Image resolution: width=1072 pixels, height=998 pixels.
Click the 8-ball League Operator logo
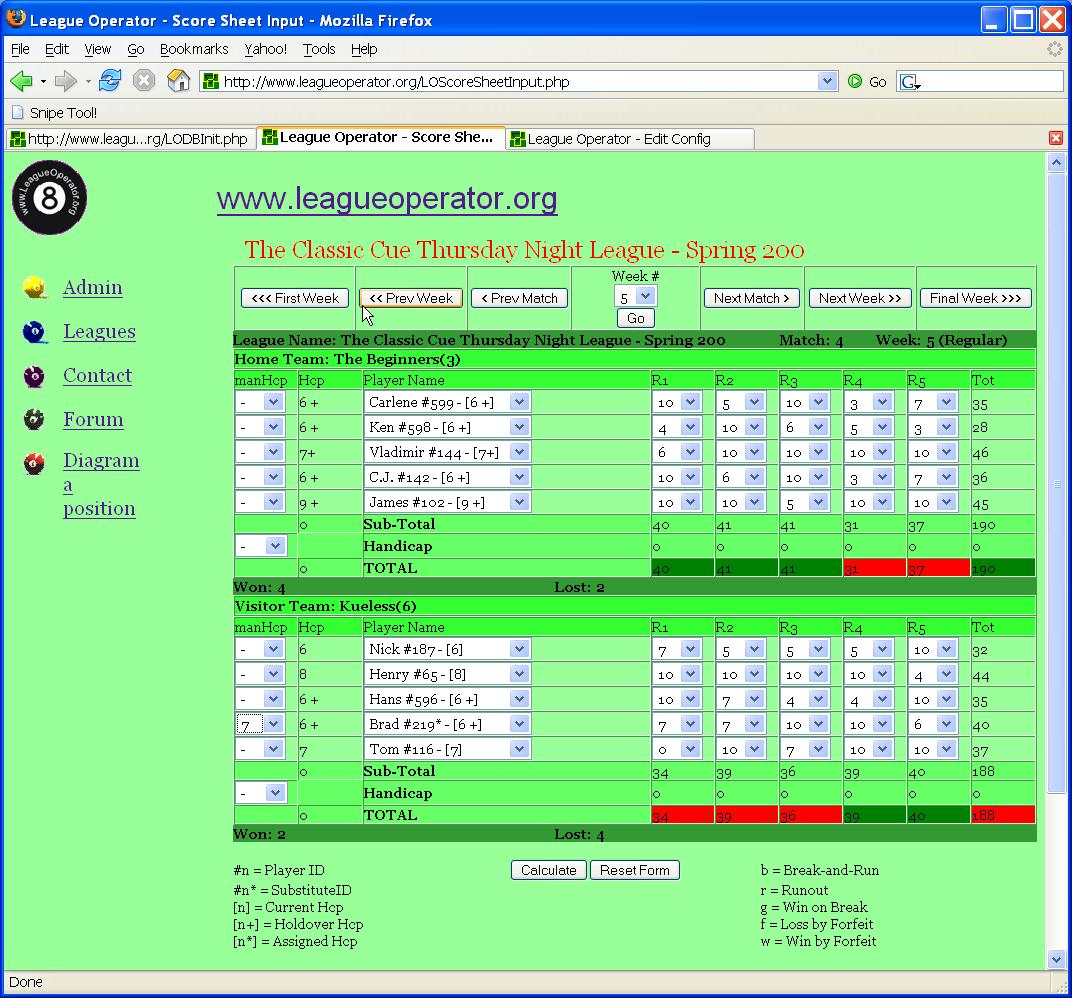click(50, 199)
